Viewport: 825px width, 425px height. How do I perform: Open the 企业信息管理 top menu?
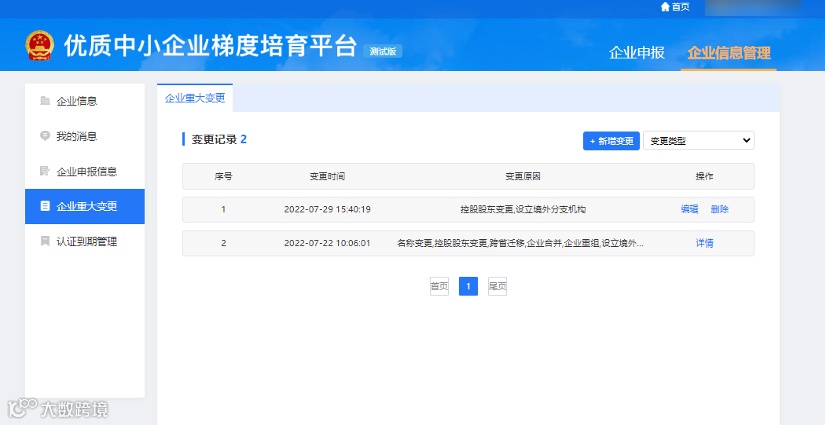tap(729, 53)
